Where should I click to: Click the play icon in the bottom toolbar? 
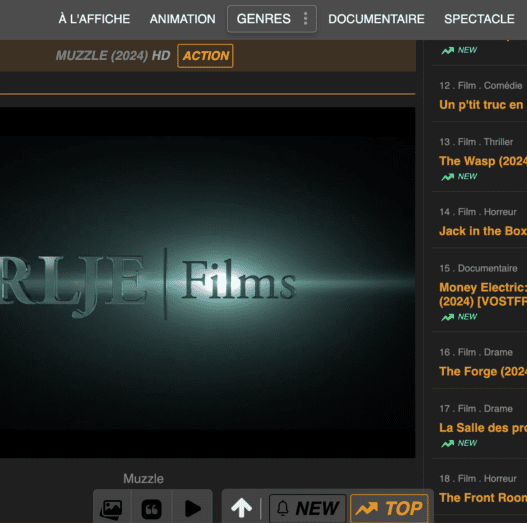(193, 509)
